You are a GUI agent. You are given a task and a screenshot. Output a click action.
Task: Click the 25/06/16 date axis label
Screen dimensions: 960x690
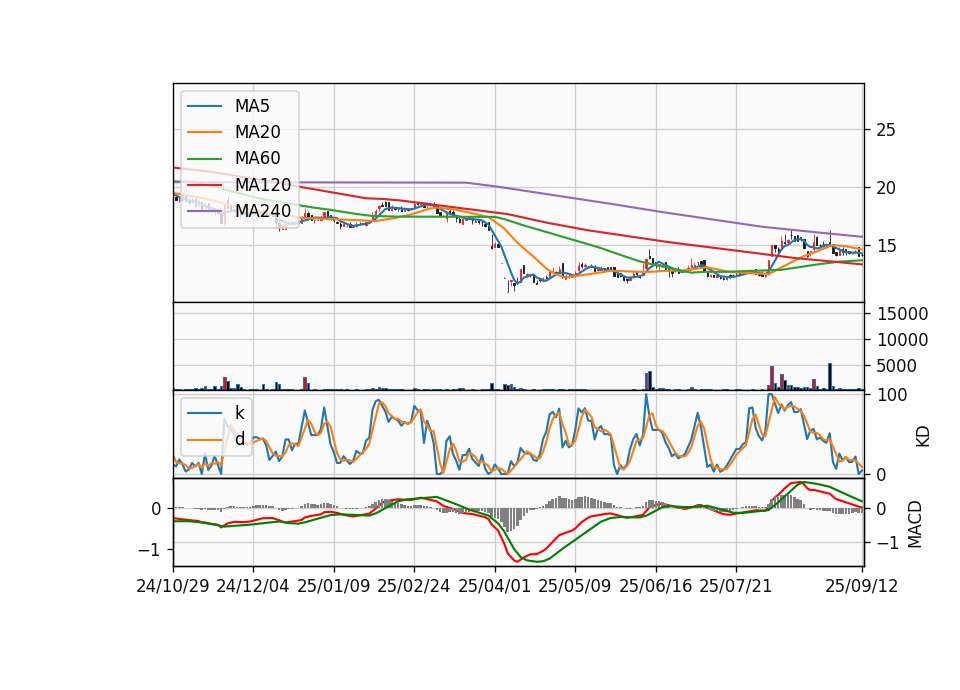click(656, 586)
